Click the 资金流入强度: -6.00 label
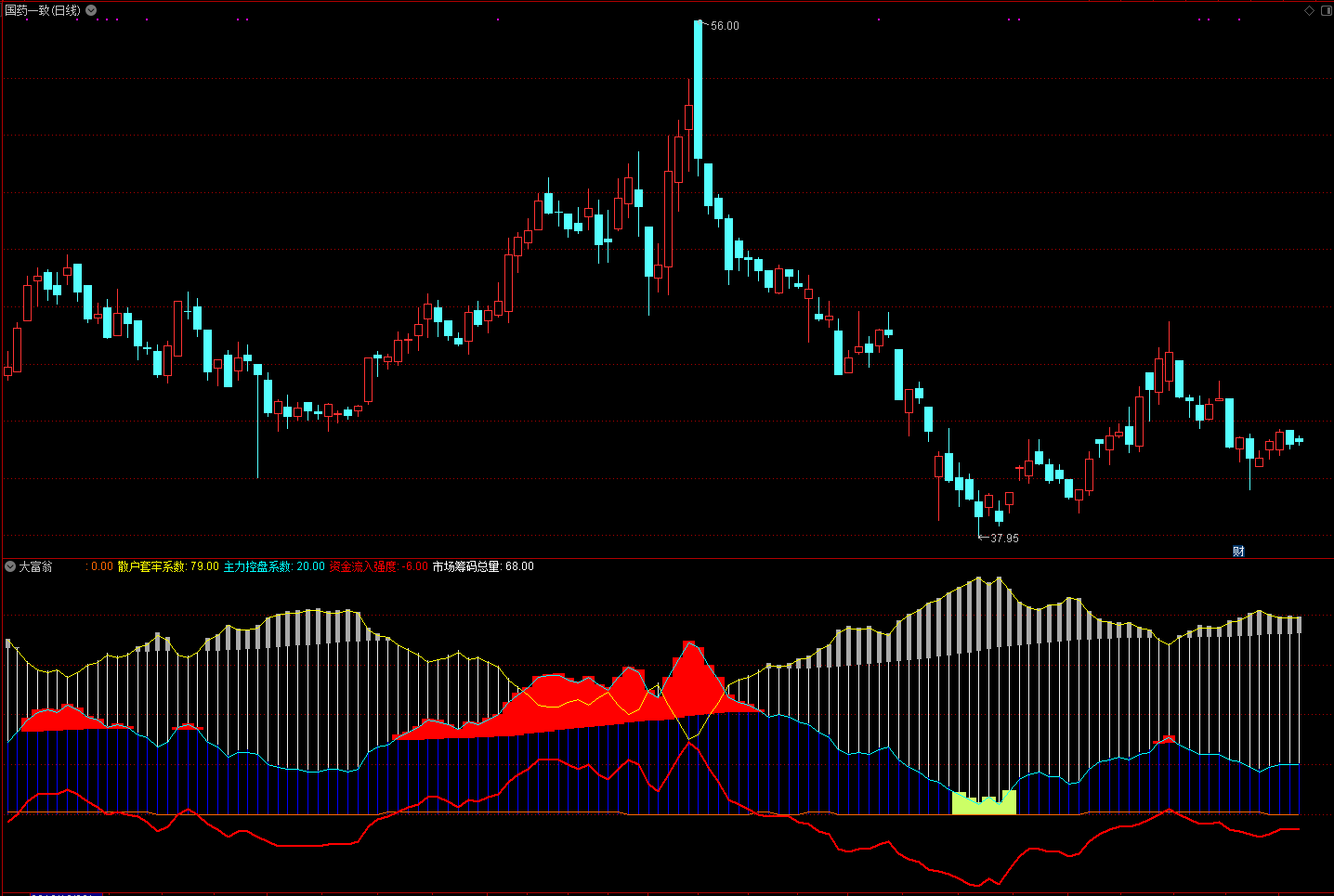The width and height of the screenshot is (1334, 896). [x=378, y=566]
